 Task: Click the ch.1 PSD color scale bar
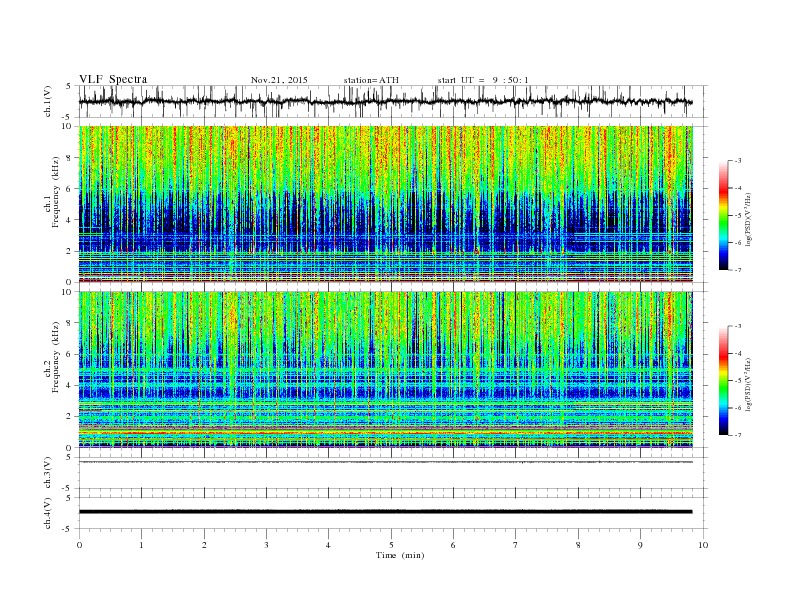tap(723, 215)
